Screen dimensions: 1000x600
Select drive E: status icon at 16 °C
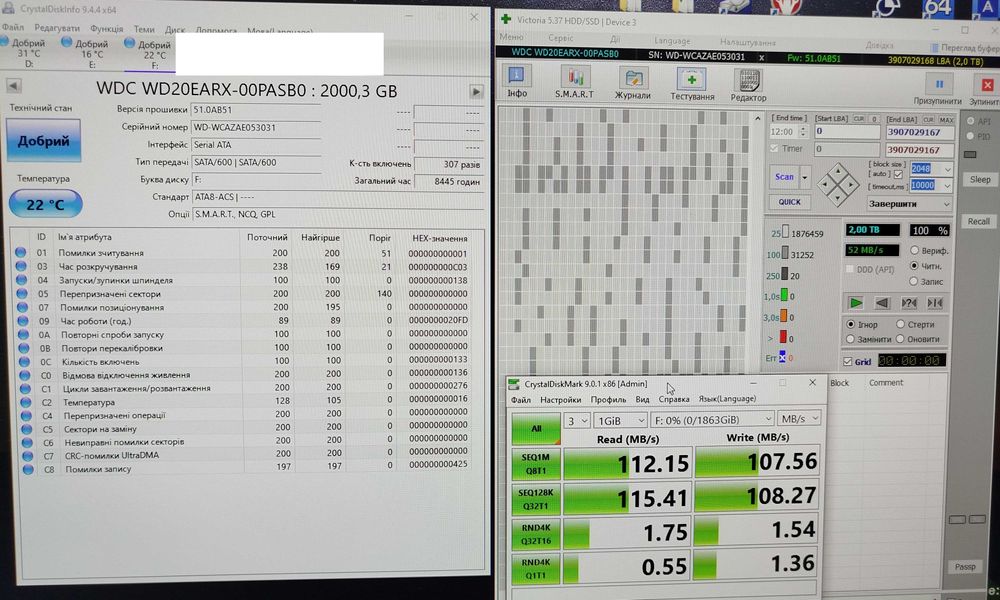click(x=66, y=42)
